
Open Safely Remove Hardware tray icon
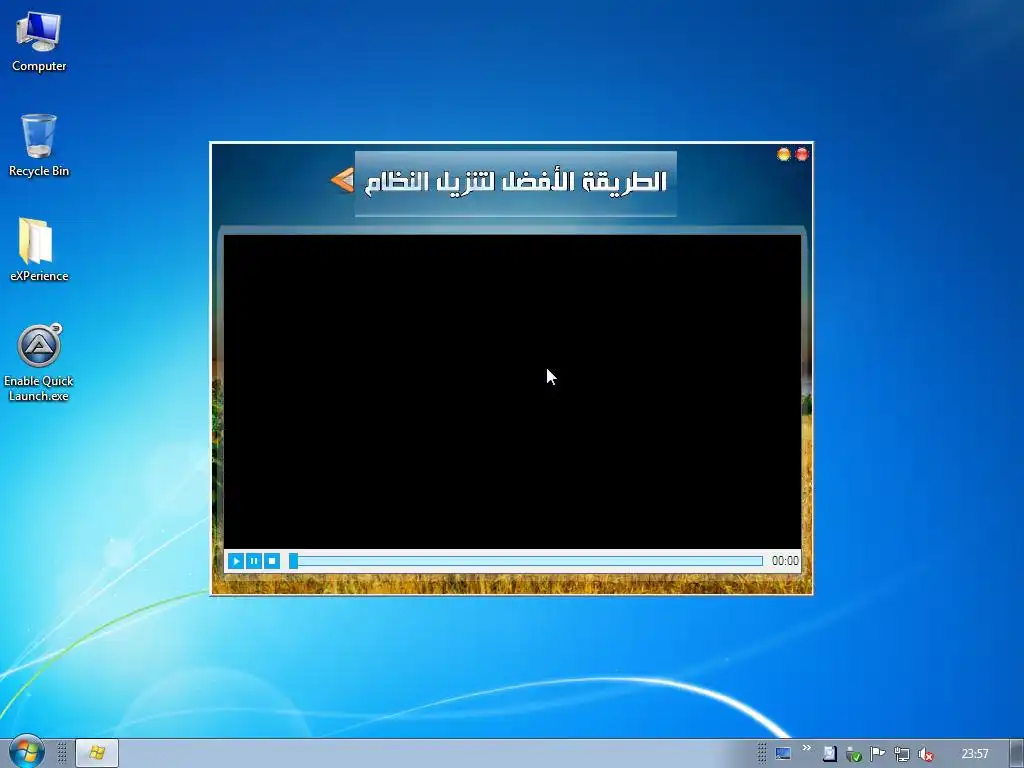click(854, 754)
